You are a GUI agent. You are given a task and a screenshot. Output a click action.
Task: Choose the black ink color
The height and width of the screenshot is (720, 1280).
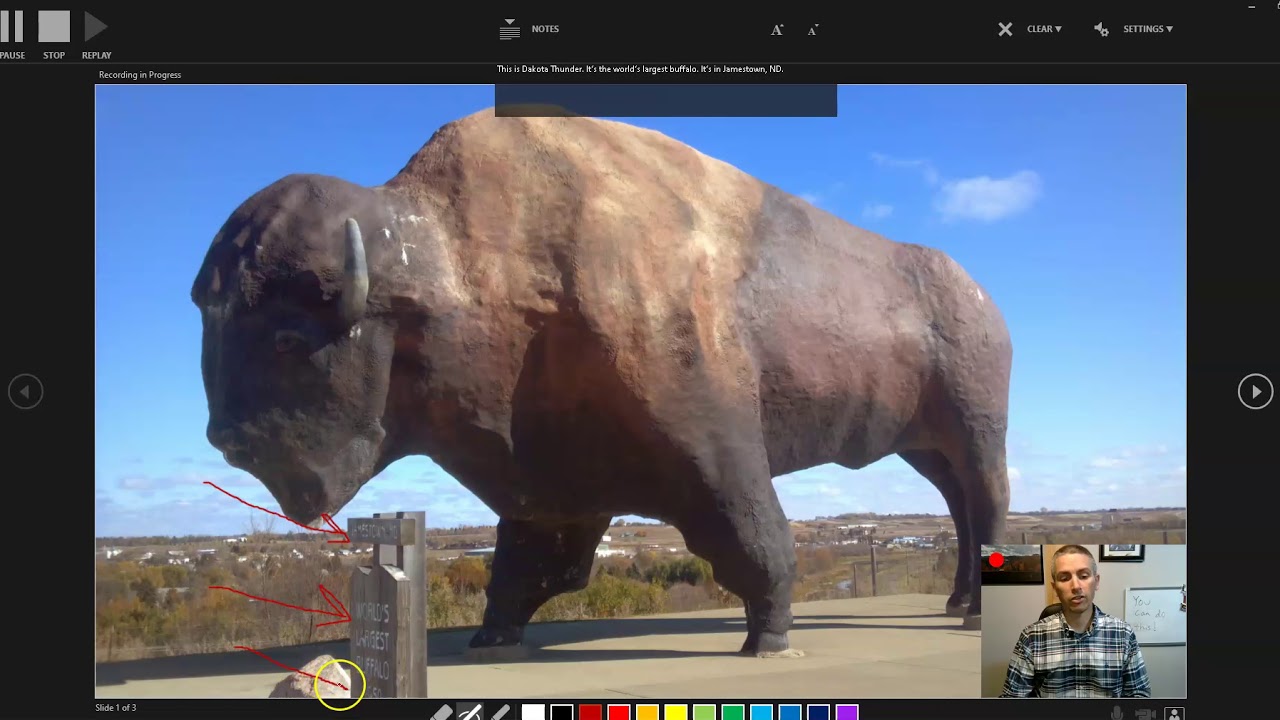pyautogui.click(x=562, y=713)
